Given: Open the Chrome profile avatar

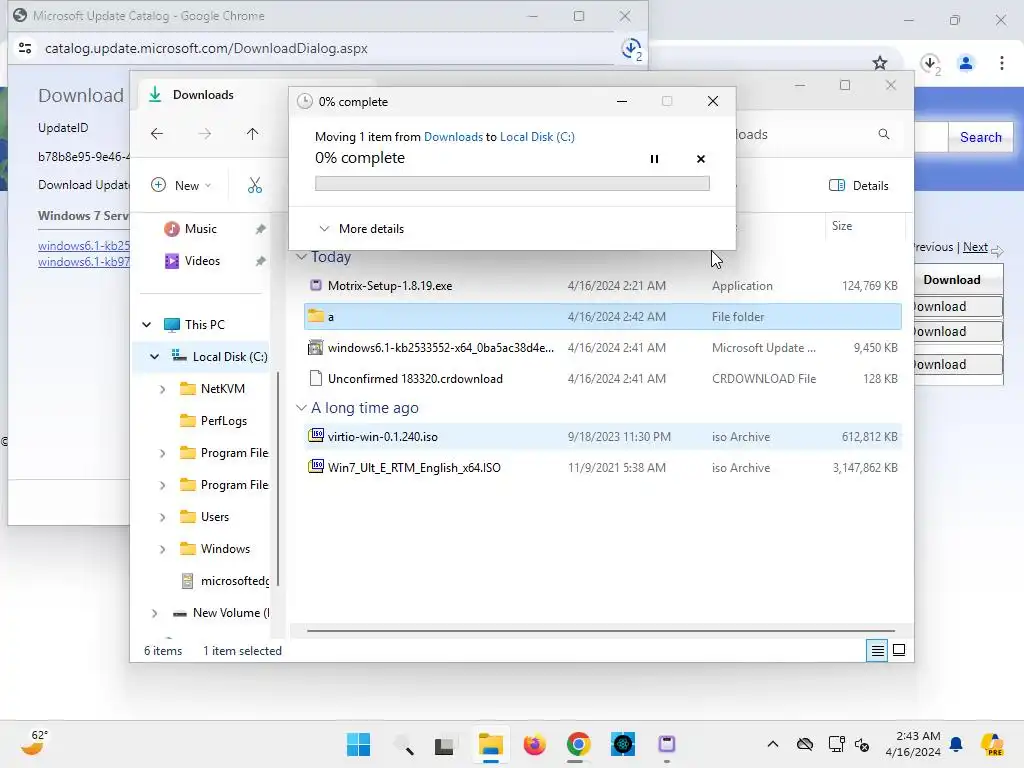Looking at the screenshot, I should [x=966, y=63].
